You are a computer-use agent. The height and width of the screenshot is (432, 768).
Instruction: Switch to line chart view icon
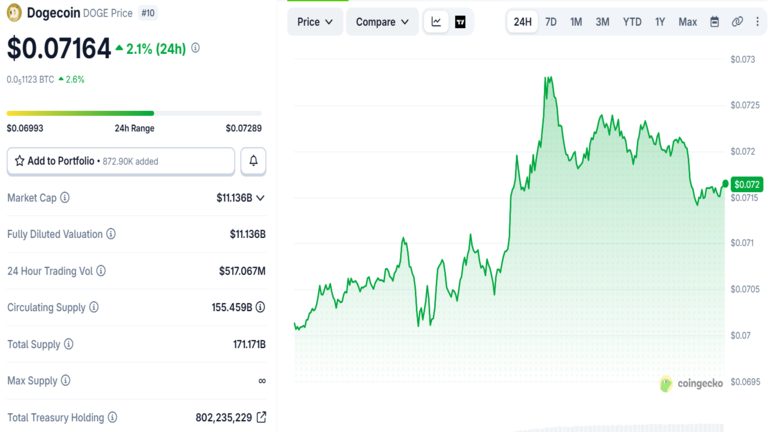[436, 22]
